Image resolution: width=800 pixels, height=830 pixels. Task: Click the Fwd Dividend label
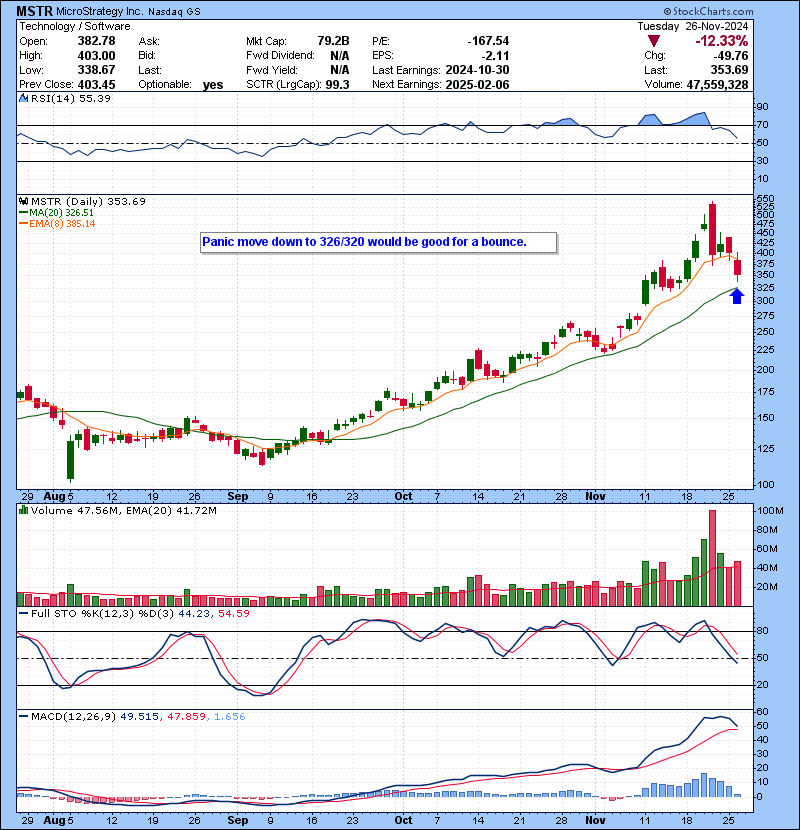point(280,55)
